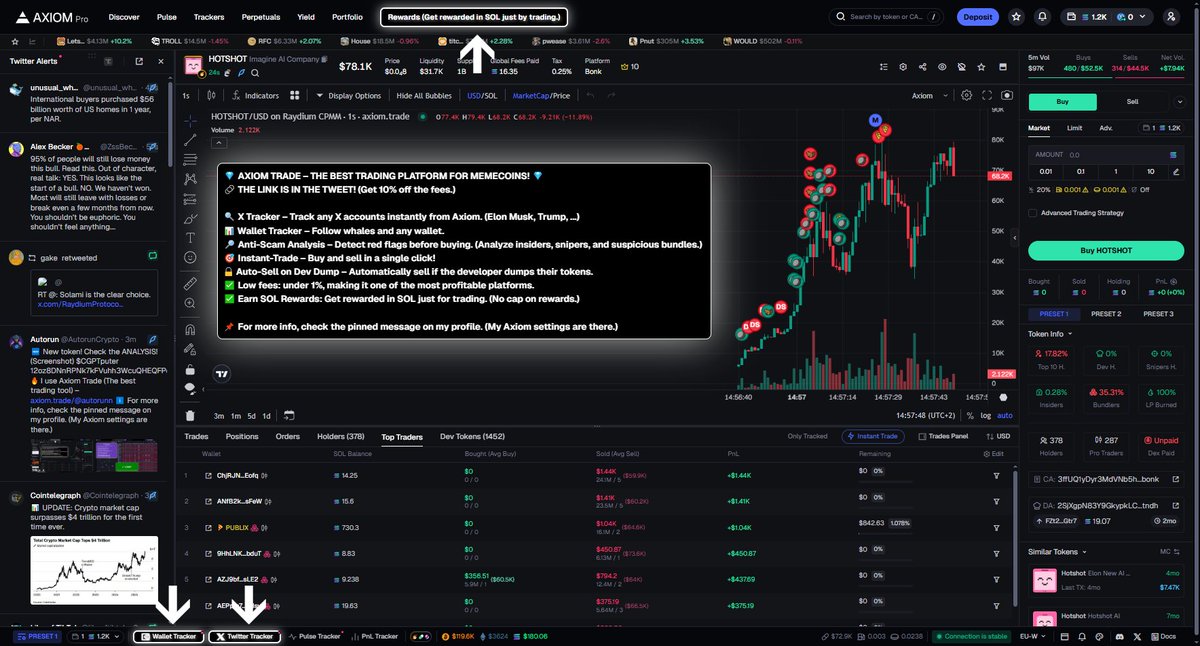Take a chart snapshot with camera icon
This screenshot has width=1200, height=646.
point(1006,96)
